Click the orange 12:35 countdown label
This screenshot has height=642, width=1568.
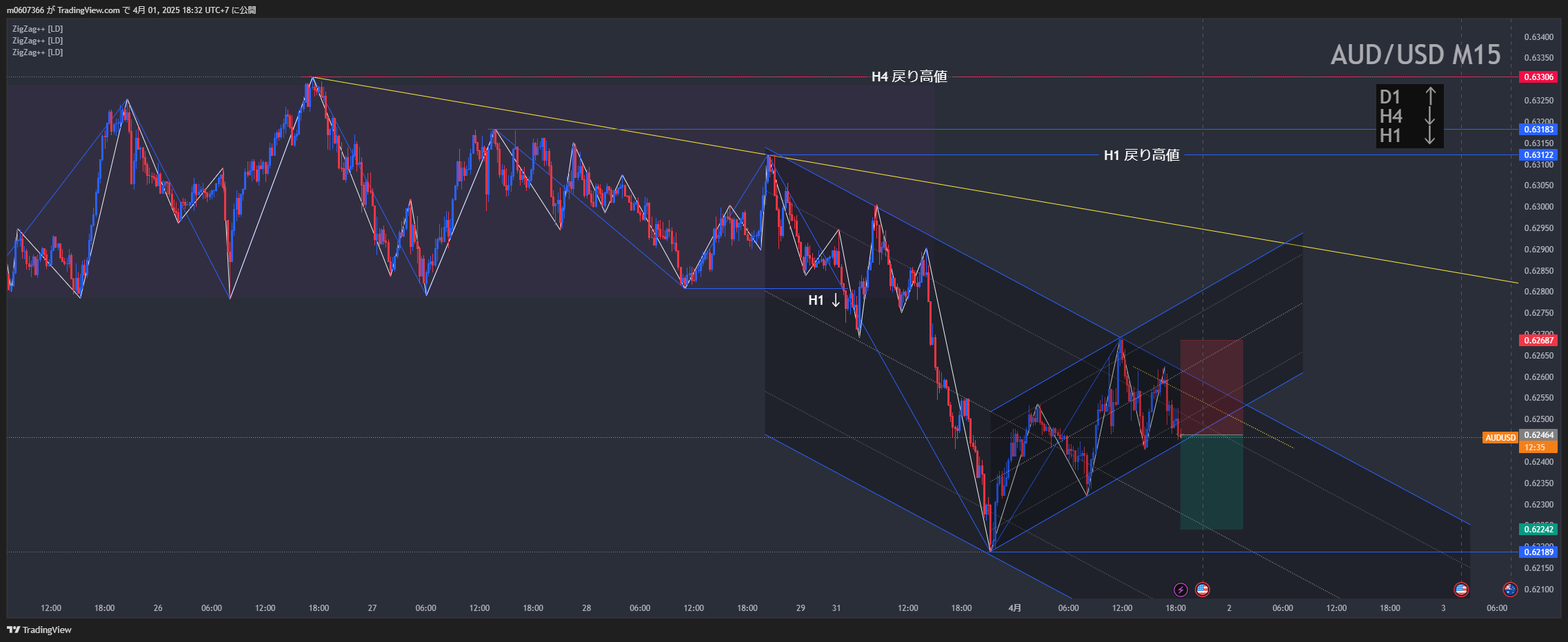1538,448
